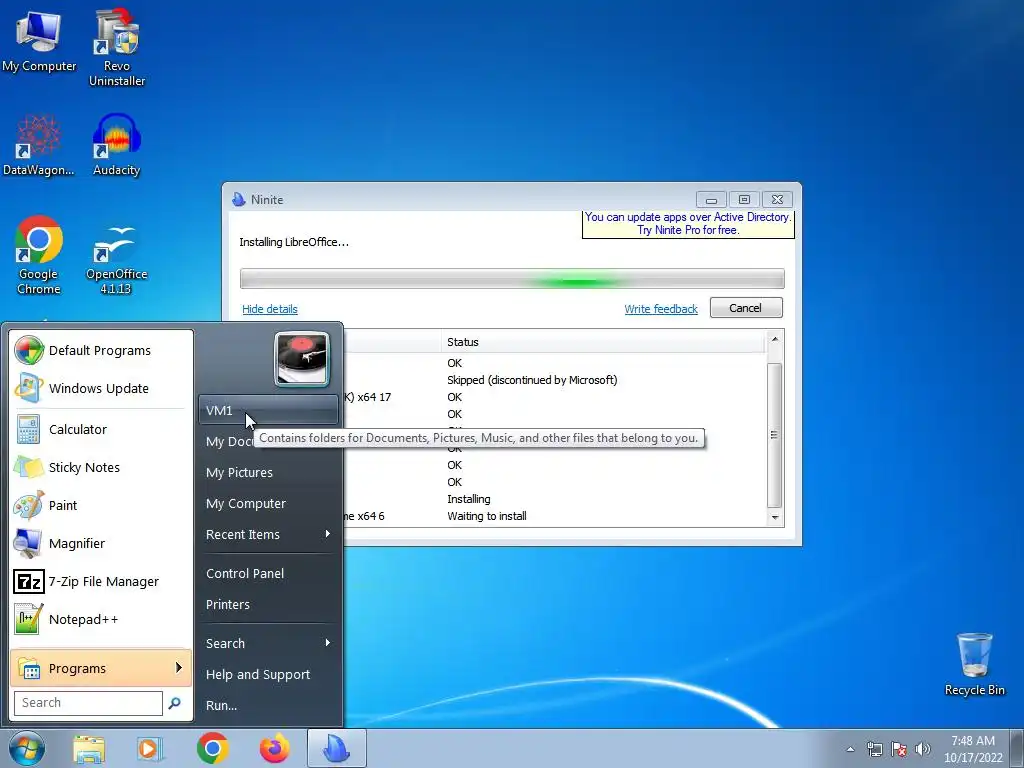The width and height of the screenshot is (1024, 768).
Task: Open Magnifier from Start menu
Action: [x=101, y=543]
